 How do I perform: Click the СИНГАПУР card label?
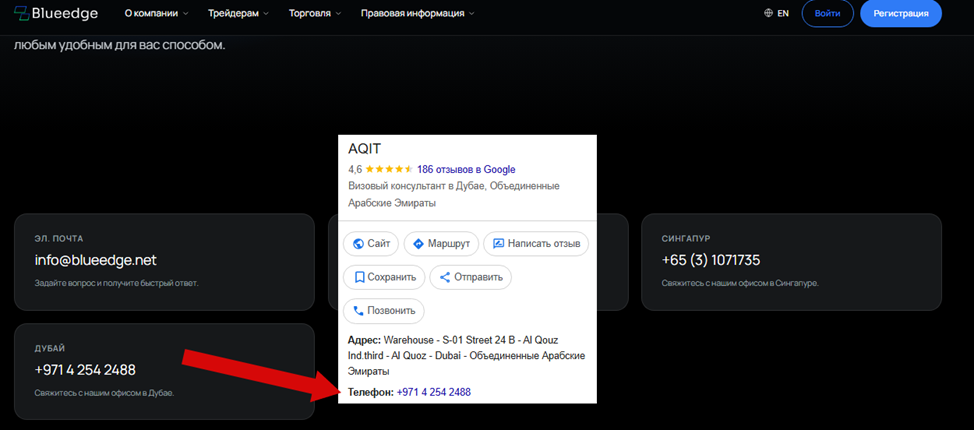686,239
